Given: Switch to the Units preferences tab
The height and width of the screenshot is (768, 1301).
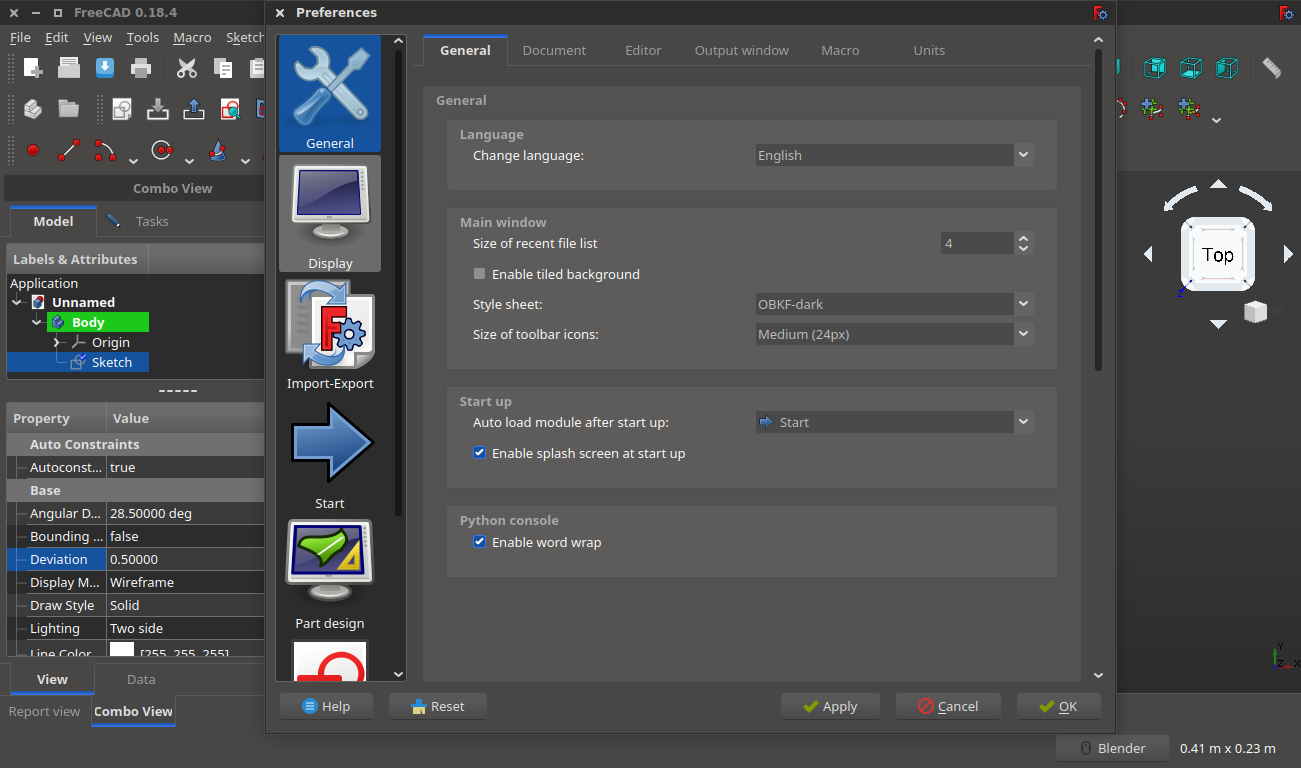Looking at the screenshot, I should [x=929, y=50].
